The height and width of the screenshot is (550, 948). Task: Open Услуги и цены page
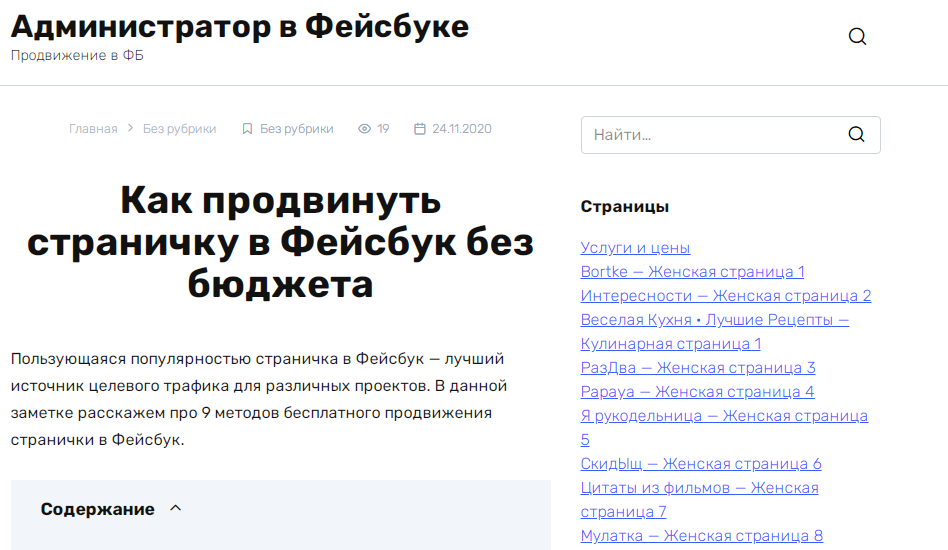635,248
